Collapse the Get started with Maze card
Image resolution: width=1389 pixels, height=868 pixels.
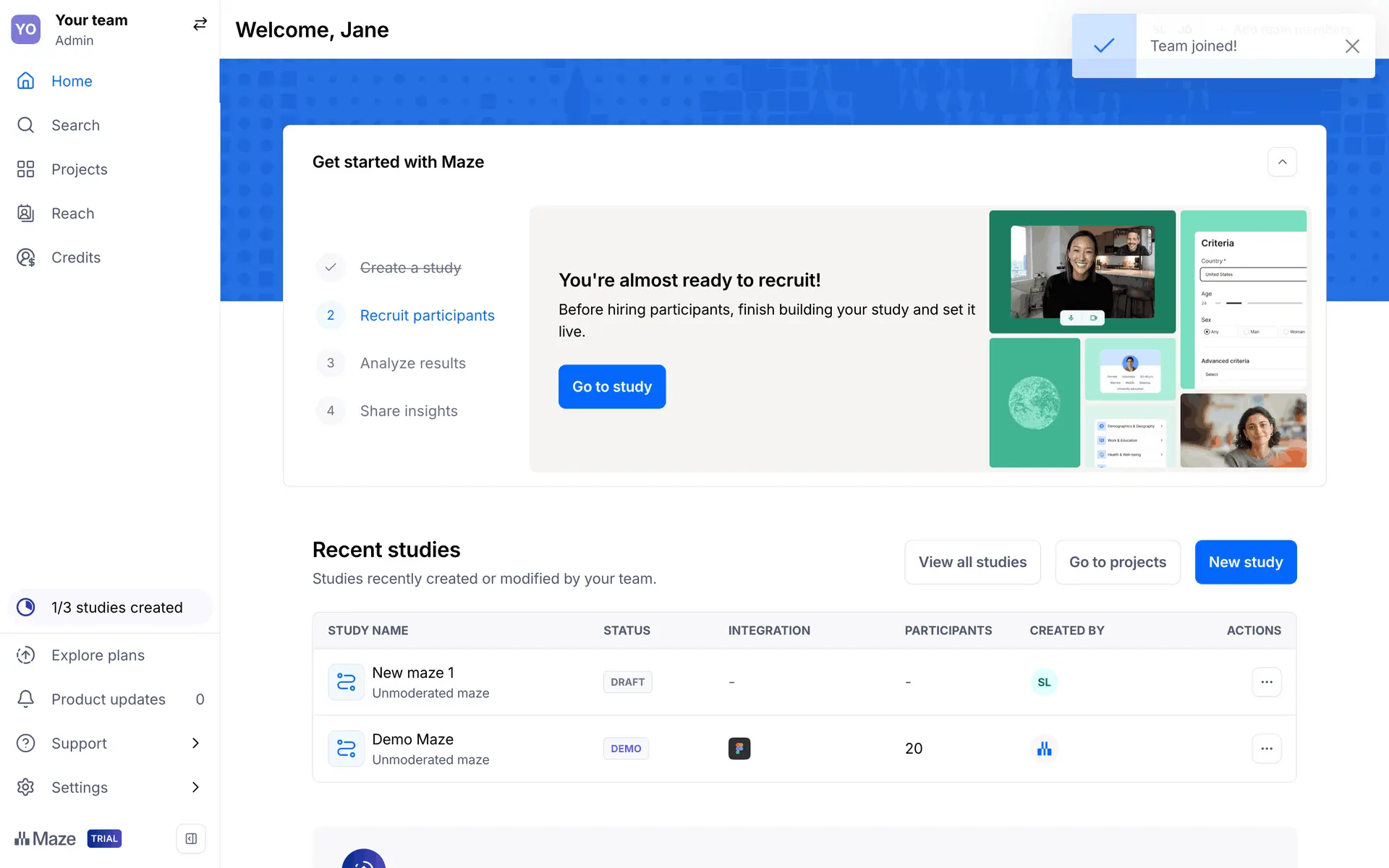(x=1282, y=162)
